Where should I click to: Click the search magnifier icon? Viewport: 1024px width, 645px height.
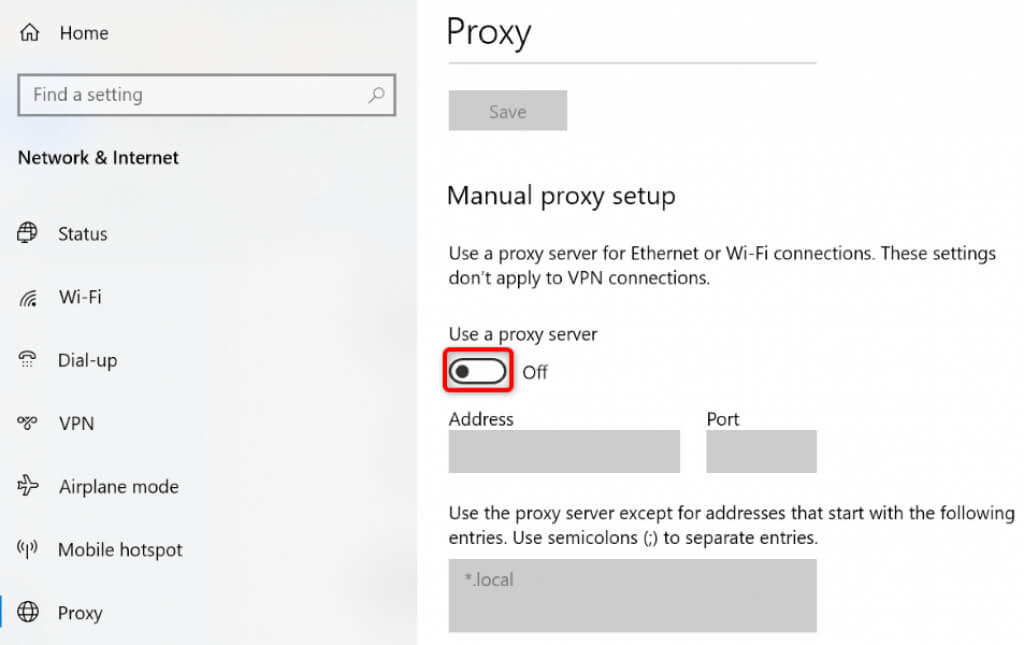click(x=376, y=95)
